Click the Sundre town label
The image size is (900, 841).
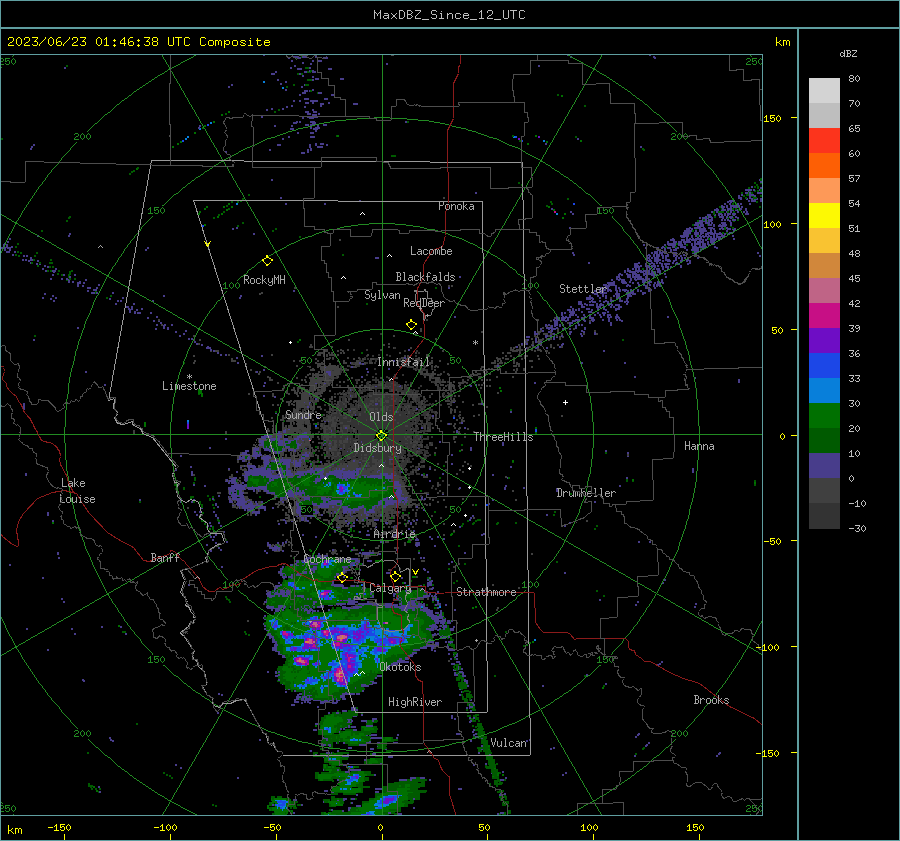(x=303, y=414)
